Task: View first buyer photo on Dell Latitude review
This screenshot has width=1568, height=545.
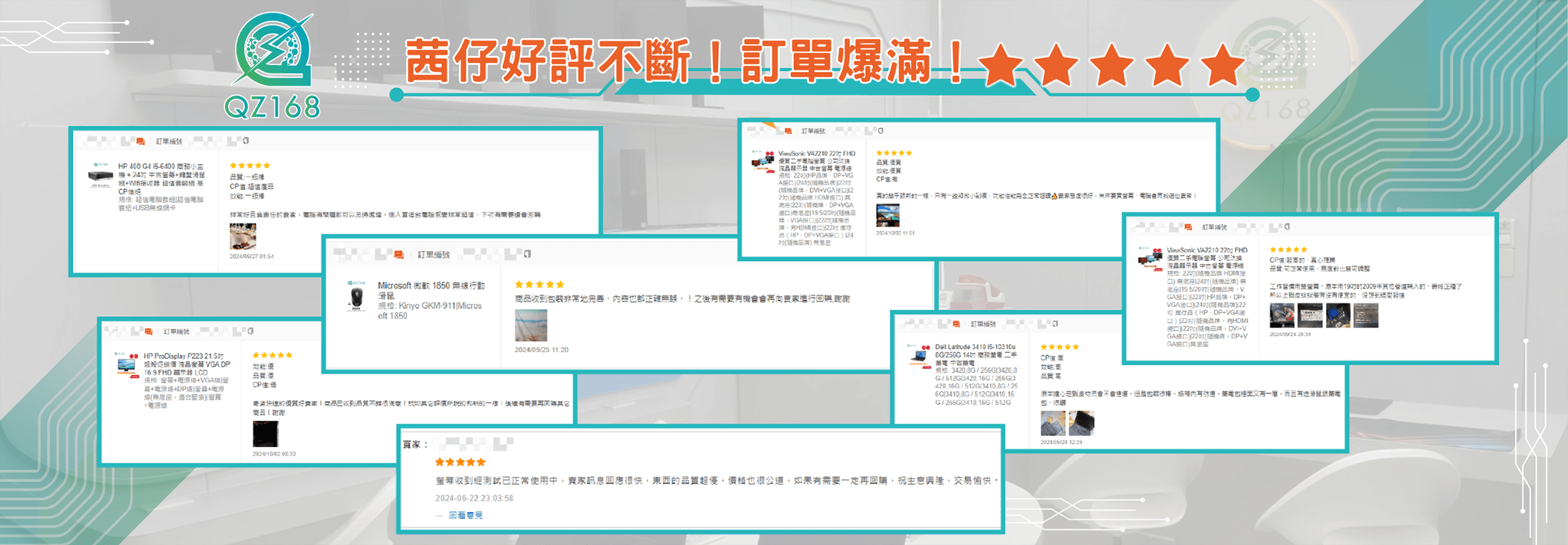Action: tap(1053, 423)
